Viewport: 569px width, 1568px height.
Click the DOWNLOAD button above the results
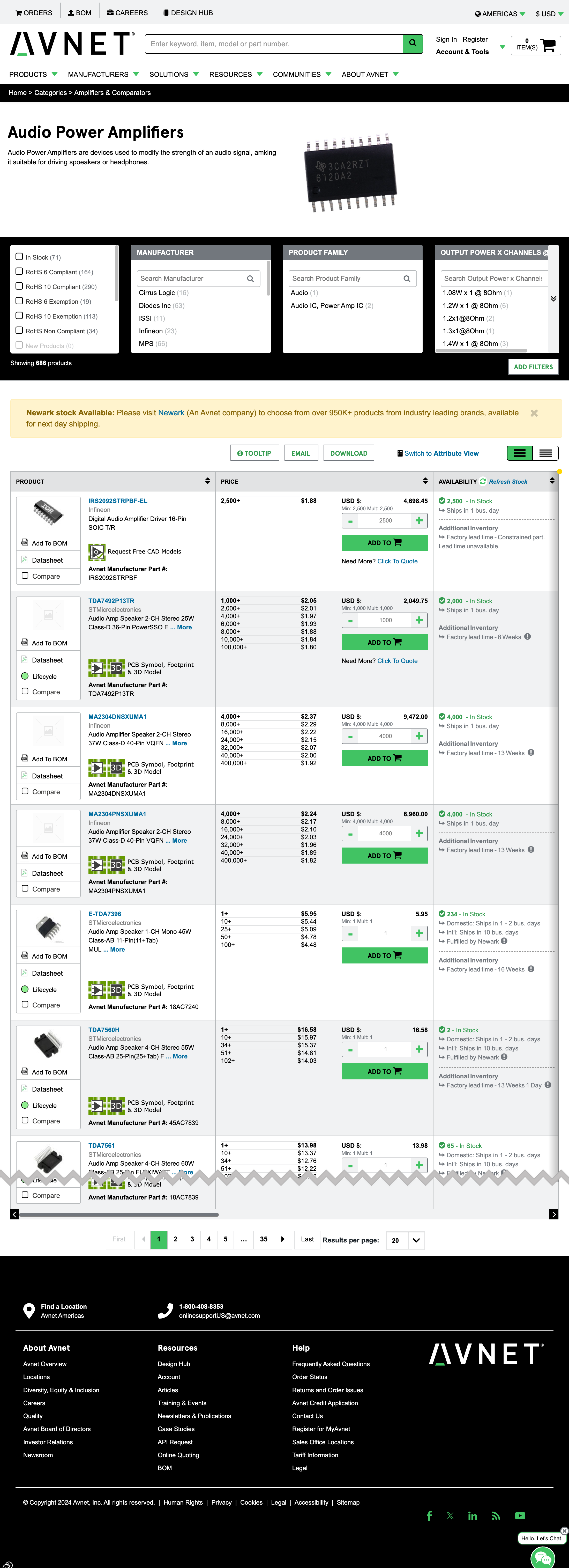tap(348, 453)
